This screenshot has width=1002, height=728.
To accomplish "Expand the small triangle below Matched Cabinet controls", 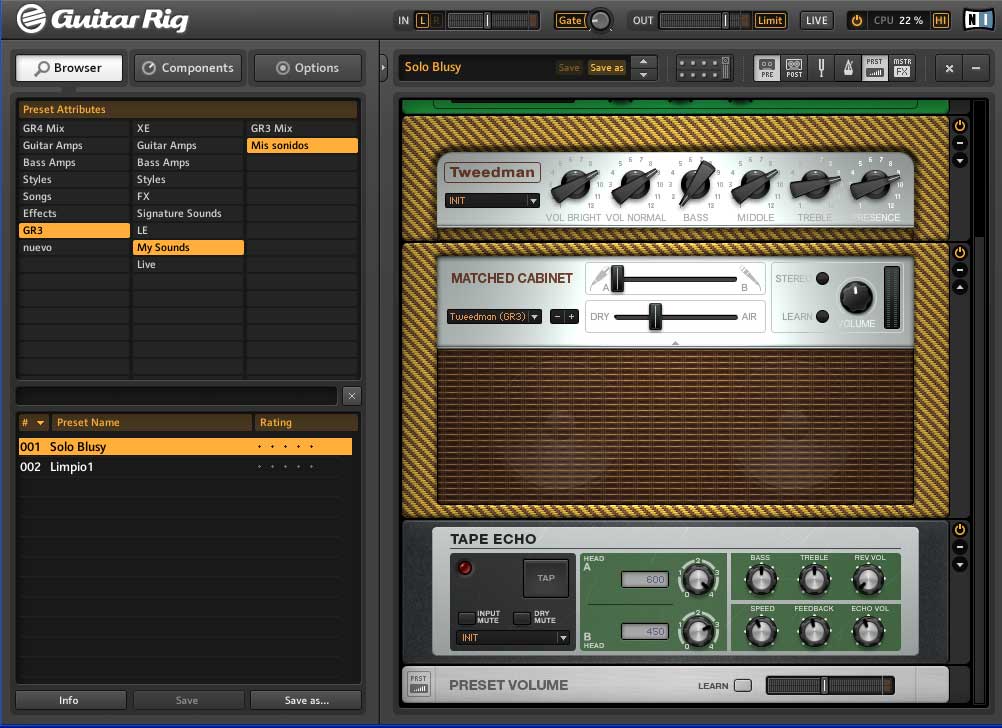I will (675, 343).
